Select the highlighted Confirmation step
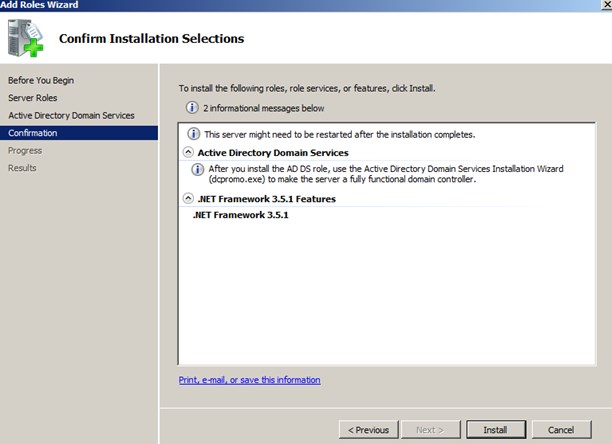This screenshot has height=444, width=612. click(33, 133)
